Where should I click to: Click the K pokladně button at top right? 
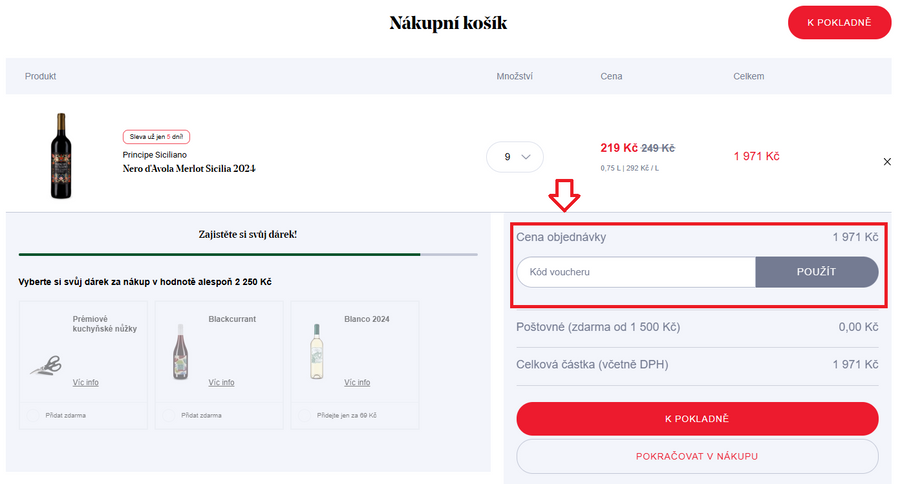(839, 23)
